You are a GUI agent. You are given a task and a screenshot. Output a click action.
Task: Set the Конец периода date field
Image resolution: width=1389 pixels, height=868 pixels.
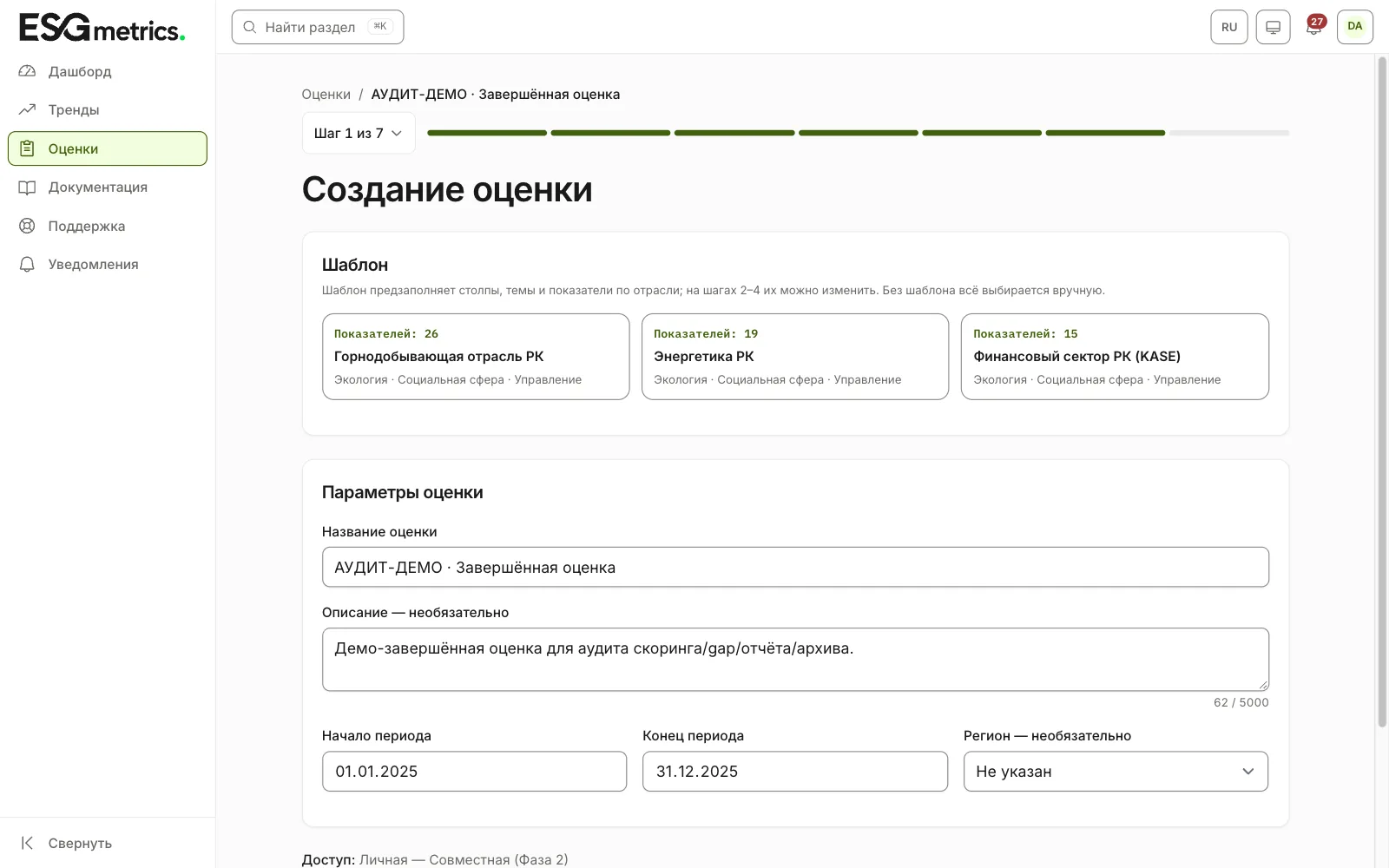(x=795, y=772)
